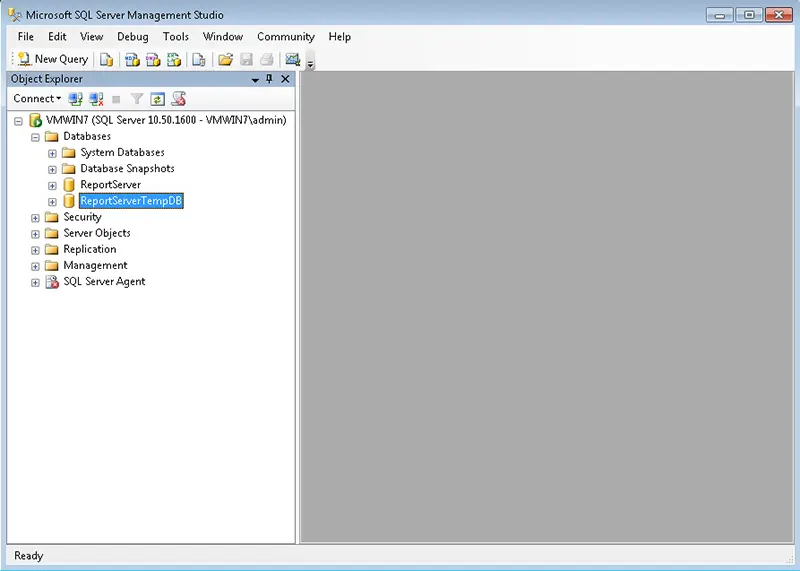Start an Analysis Services XMLA query
Image resolution: width=800 pixels, height=571 pixels.
point(174,60)
